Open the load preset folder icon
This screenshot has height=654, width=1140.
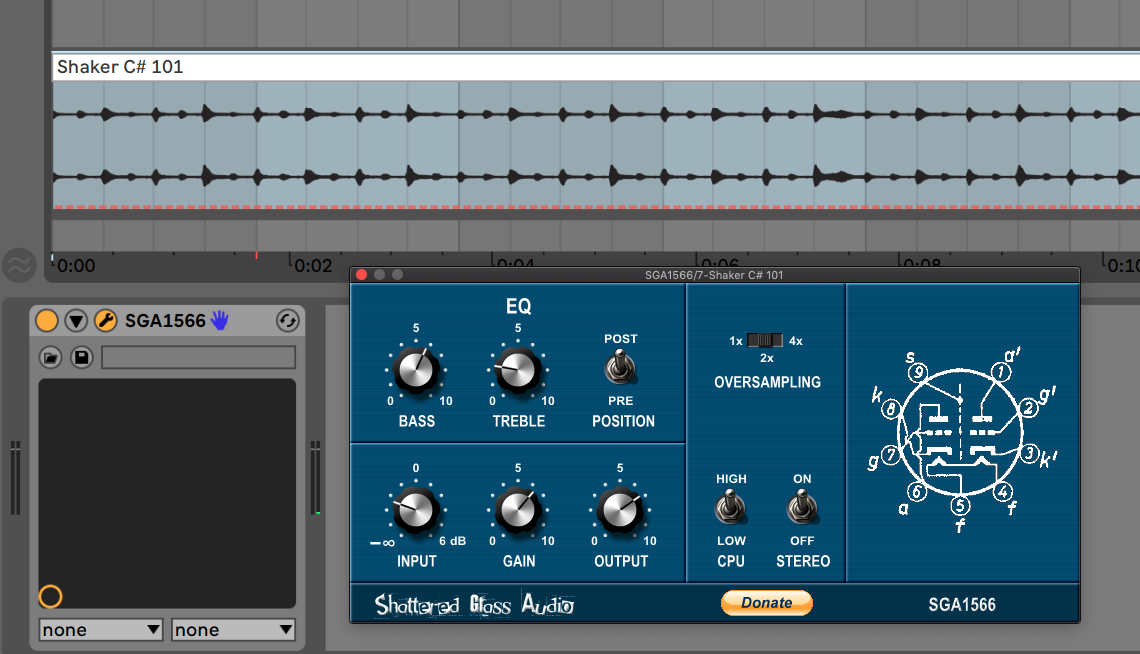click(x=50, y=357)
